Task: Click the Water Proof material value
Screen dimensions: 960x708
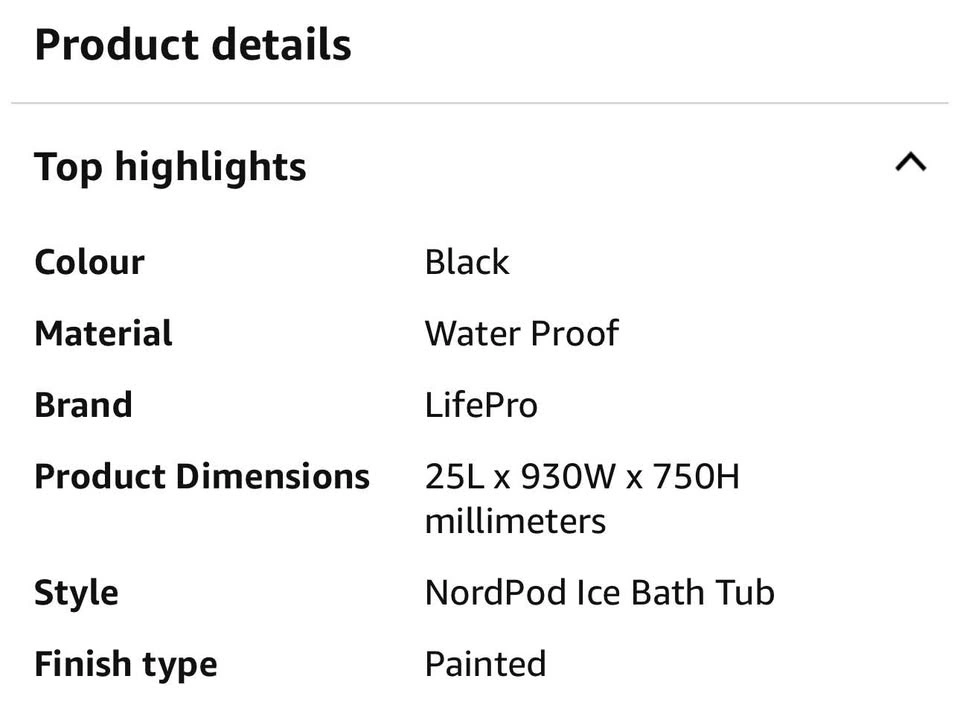Action: 521,333
